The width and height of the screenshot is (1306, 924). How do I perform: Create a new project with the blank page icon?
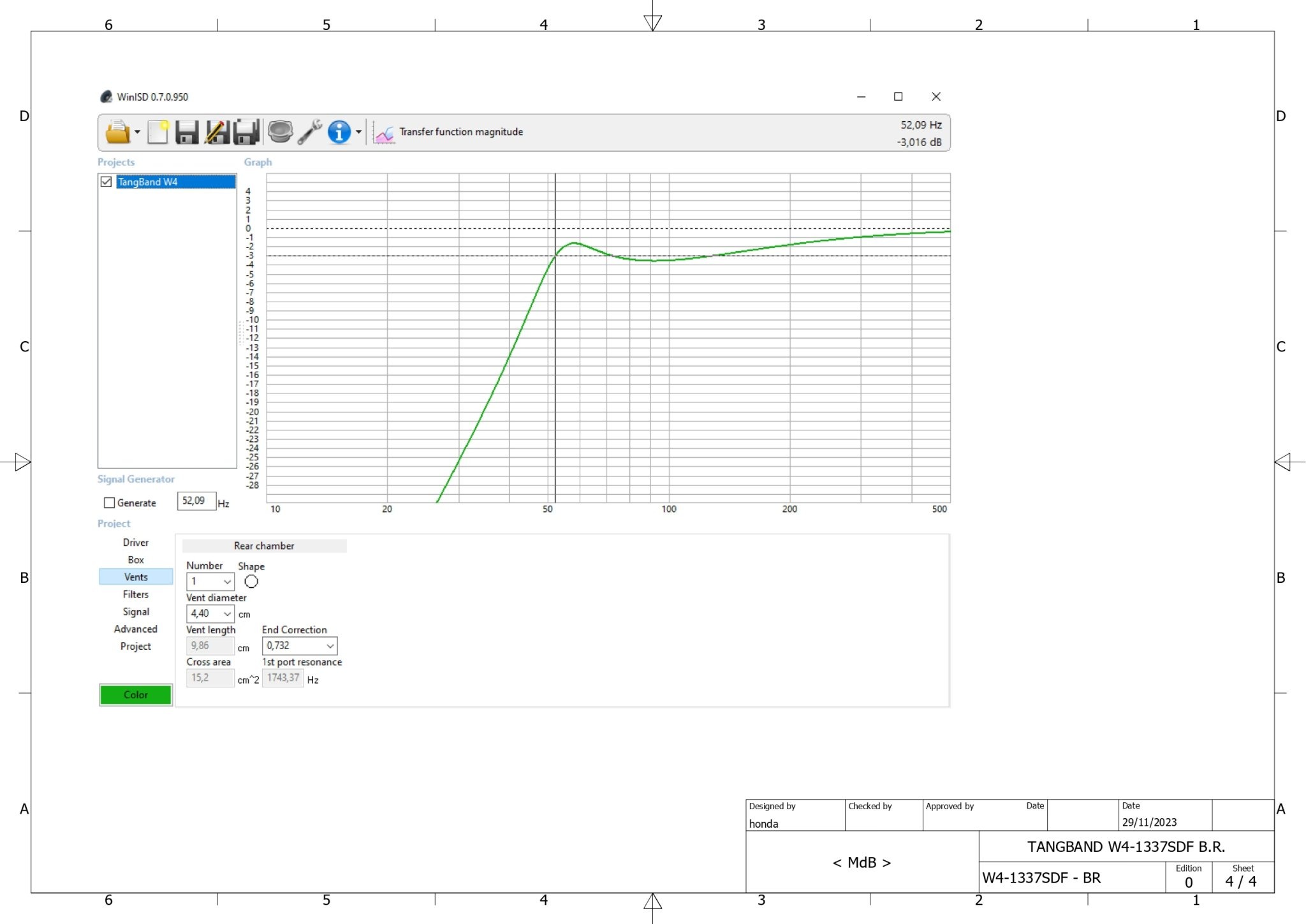point(158,132)
